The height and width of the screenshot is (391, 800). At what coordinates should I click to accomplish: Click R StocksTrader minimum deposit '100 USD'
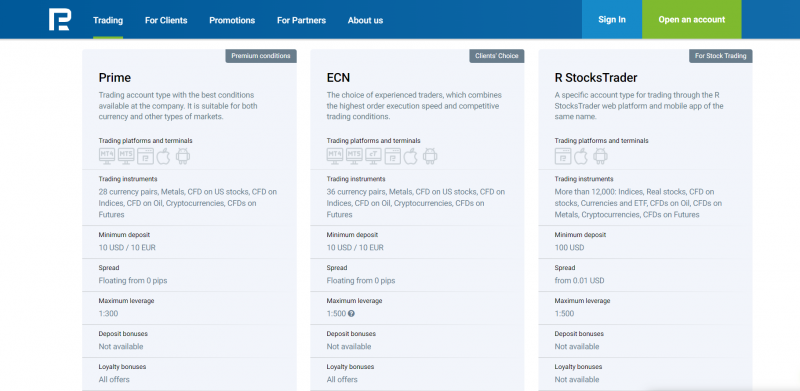(569, 248)
